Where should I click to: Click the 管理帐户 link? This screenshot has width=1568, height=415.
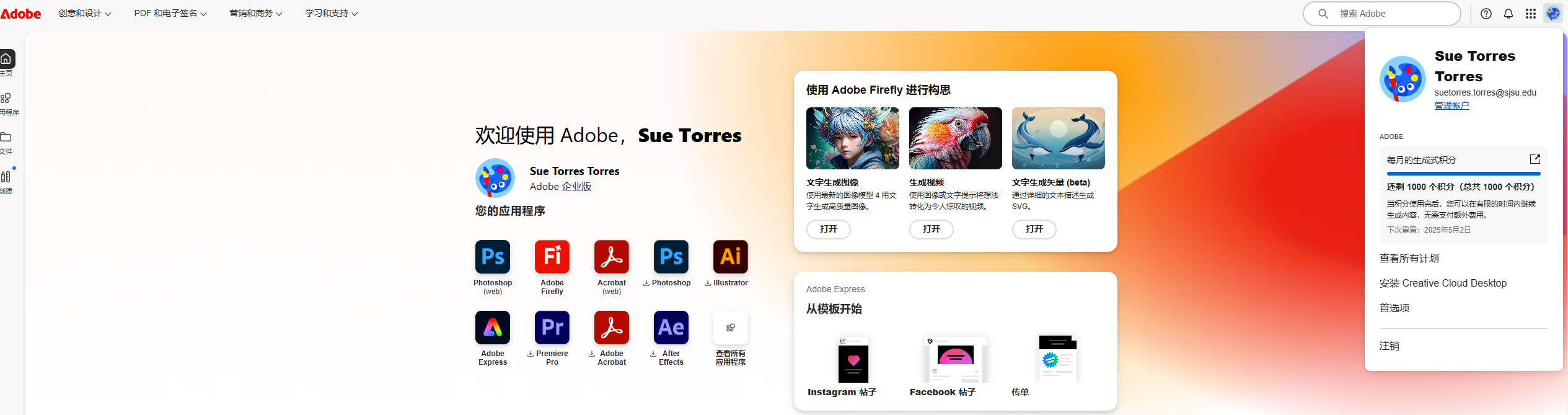1451,105
